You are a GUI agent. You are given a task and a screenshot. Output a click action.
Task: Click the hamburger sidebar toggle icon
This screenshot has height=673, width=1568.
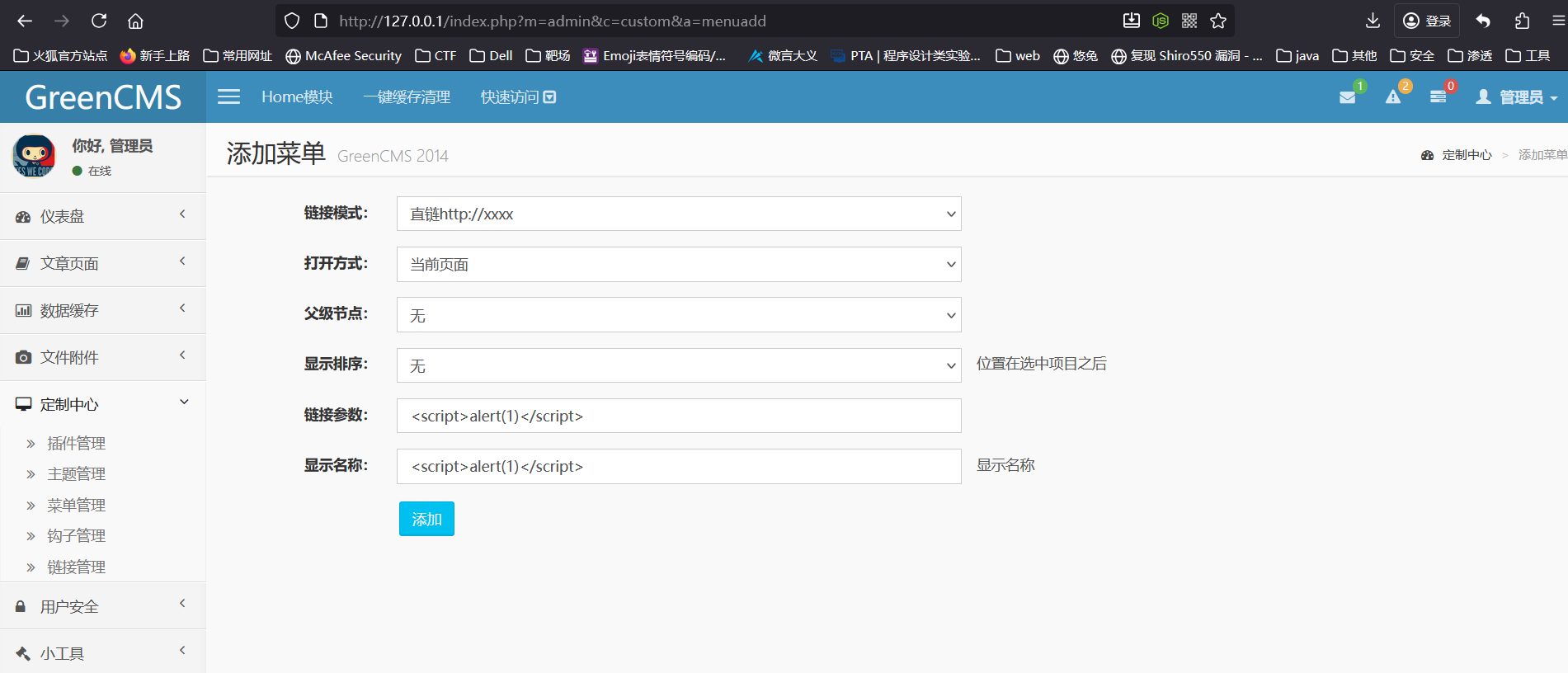tap(228, 97)
